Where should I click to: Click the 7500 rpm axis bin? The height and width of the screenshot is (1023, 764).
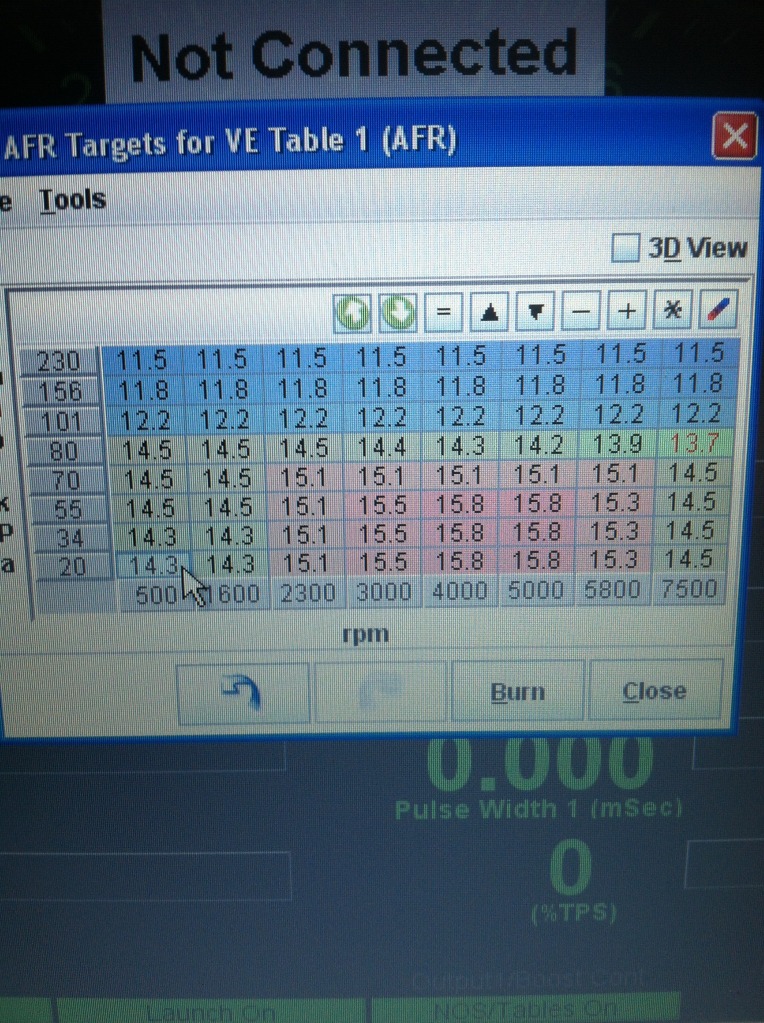(x=689, y=587)
